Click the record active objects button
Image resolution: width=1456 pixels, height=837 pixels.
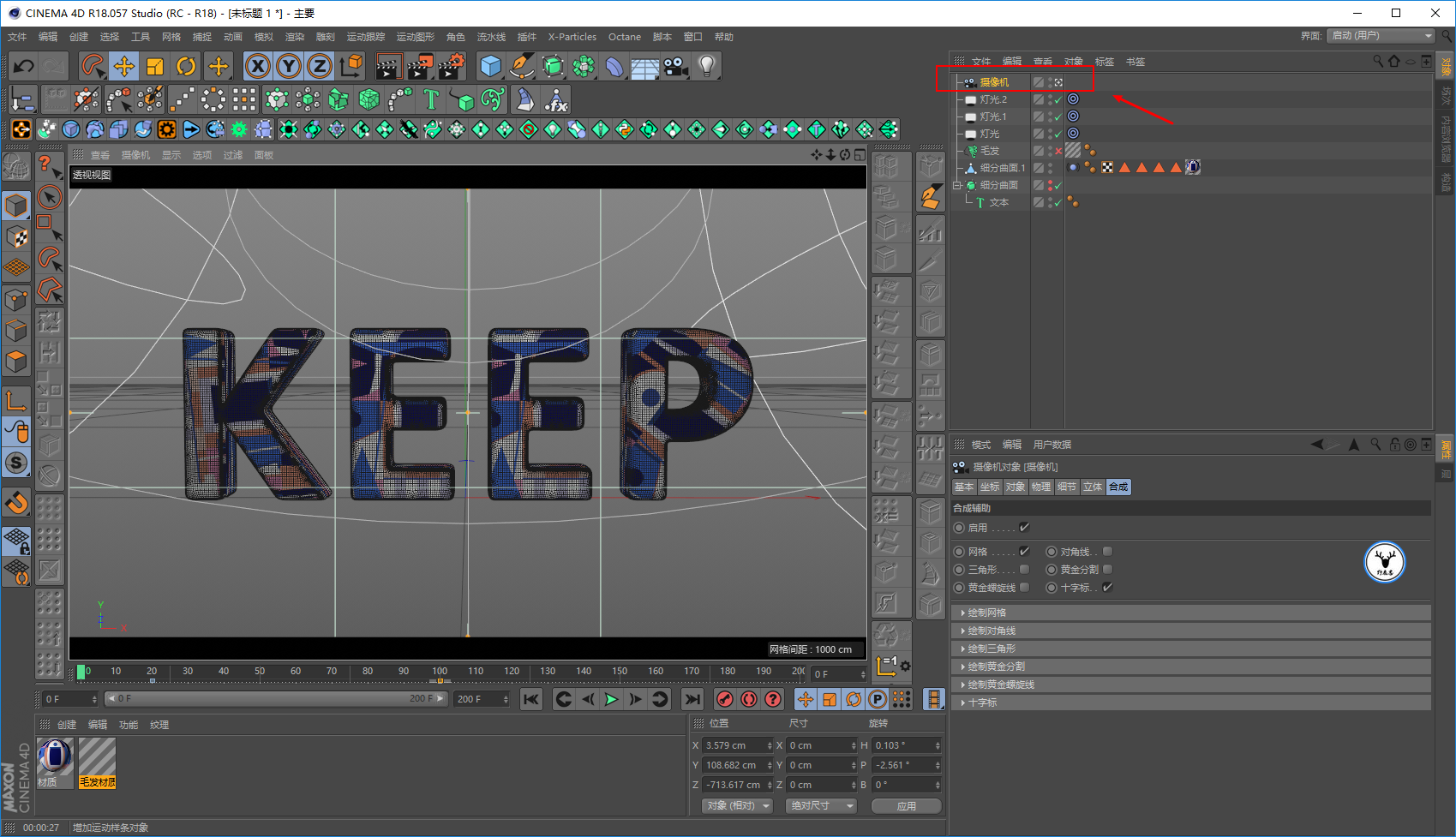(724, 699)
